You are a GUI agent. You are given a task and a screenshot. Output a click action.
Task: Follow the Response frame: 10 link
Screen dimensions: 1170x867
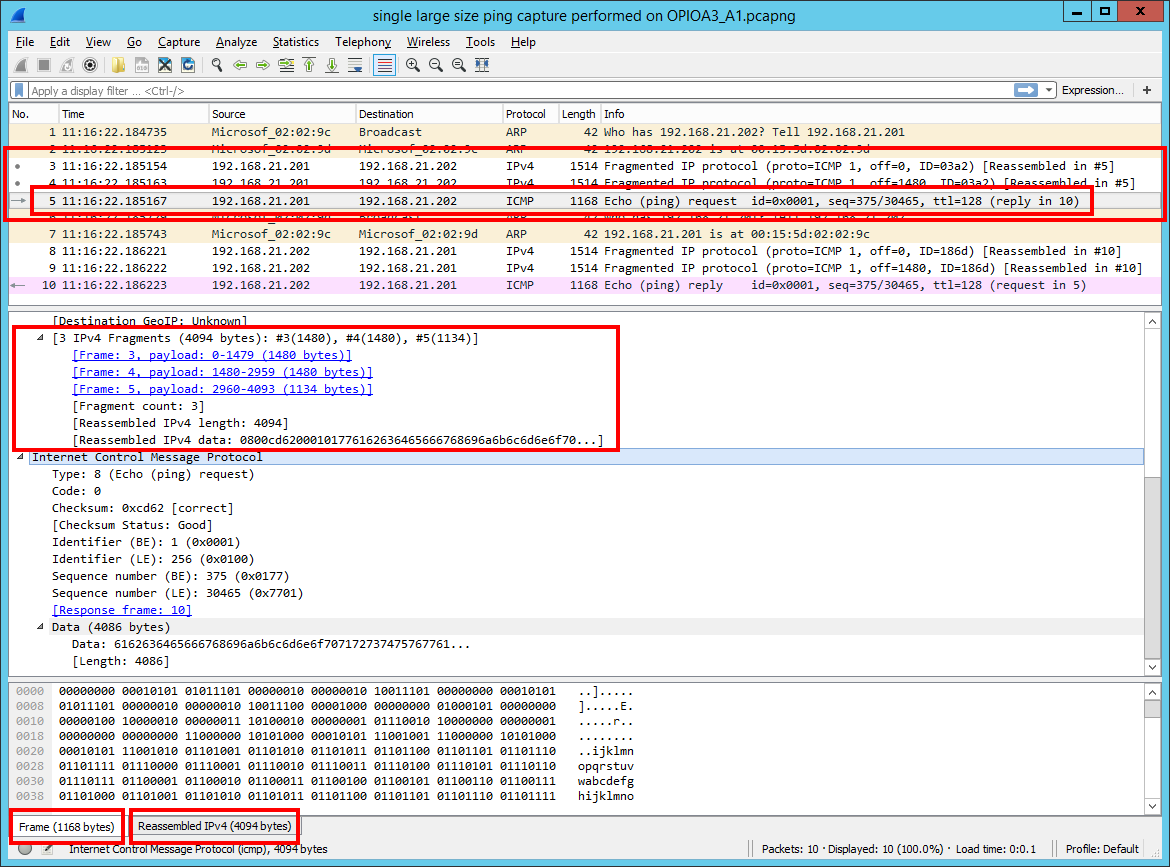[x=122, y=610]
